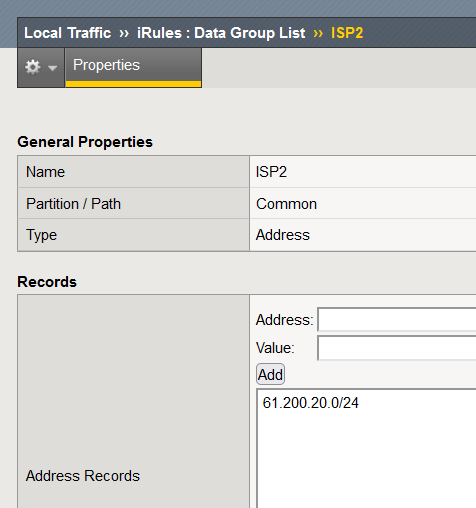Click the Name row label
476x508 pixels.
coord(45,172)
